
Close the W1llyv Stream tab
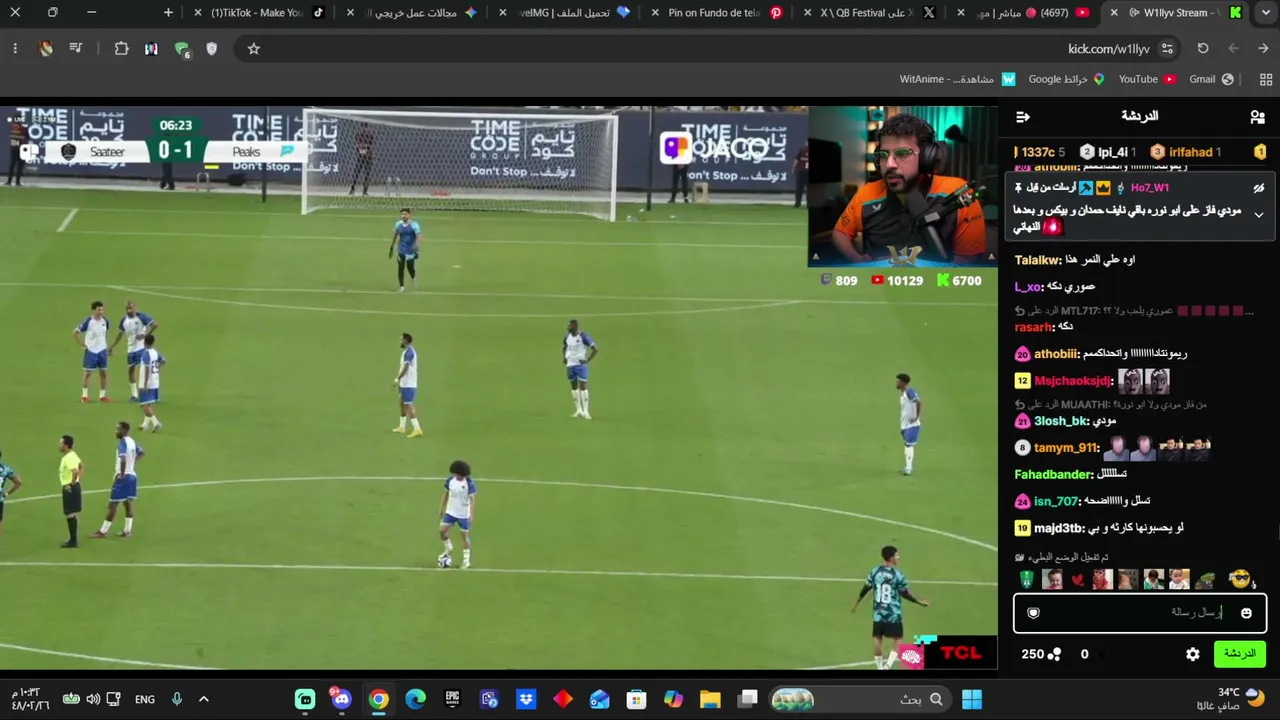tap(1114, 13)
